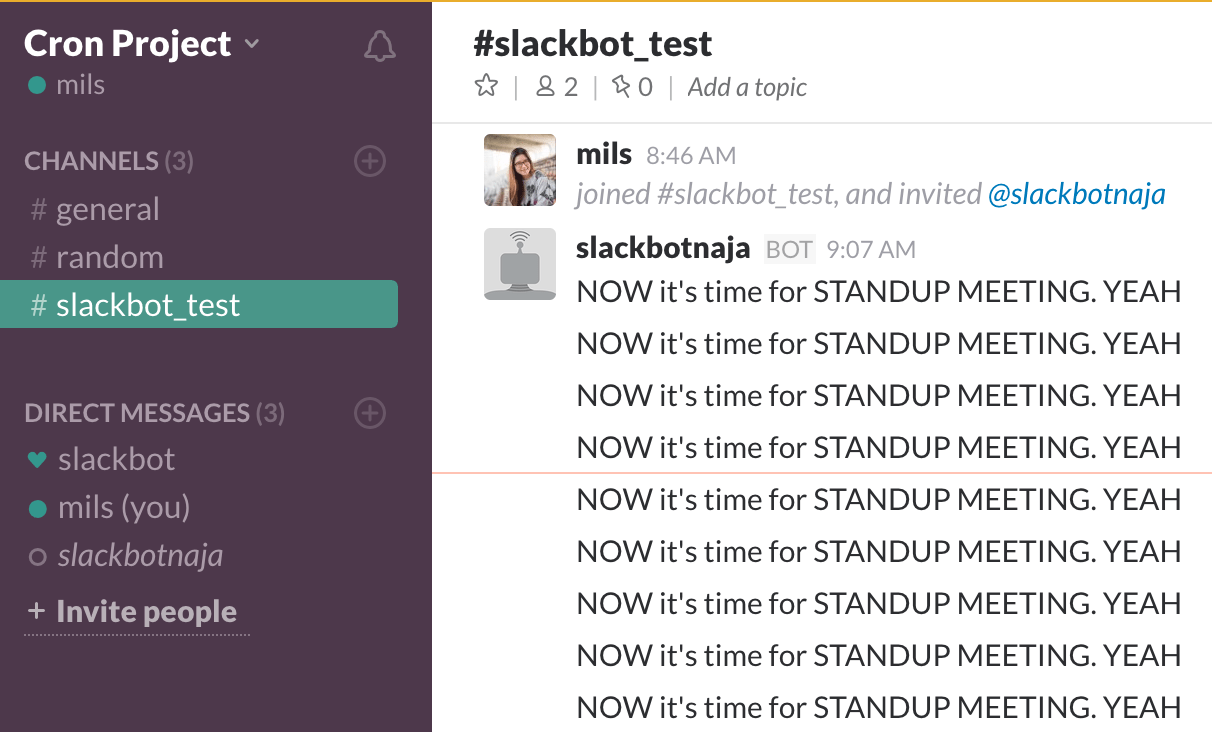Screen dimensions: 1212x732
Task: Expand the Cron Project team menu
Action: point(141,44)
